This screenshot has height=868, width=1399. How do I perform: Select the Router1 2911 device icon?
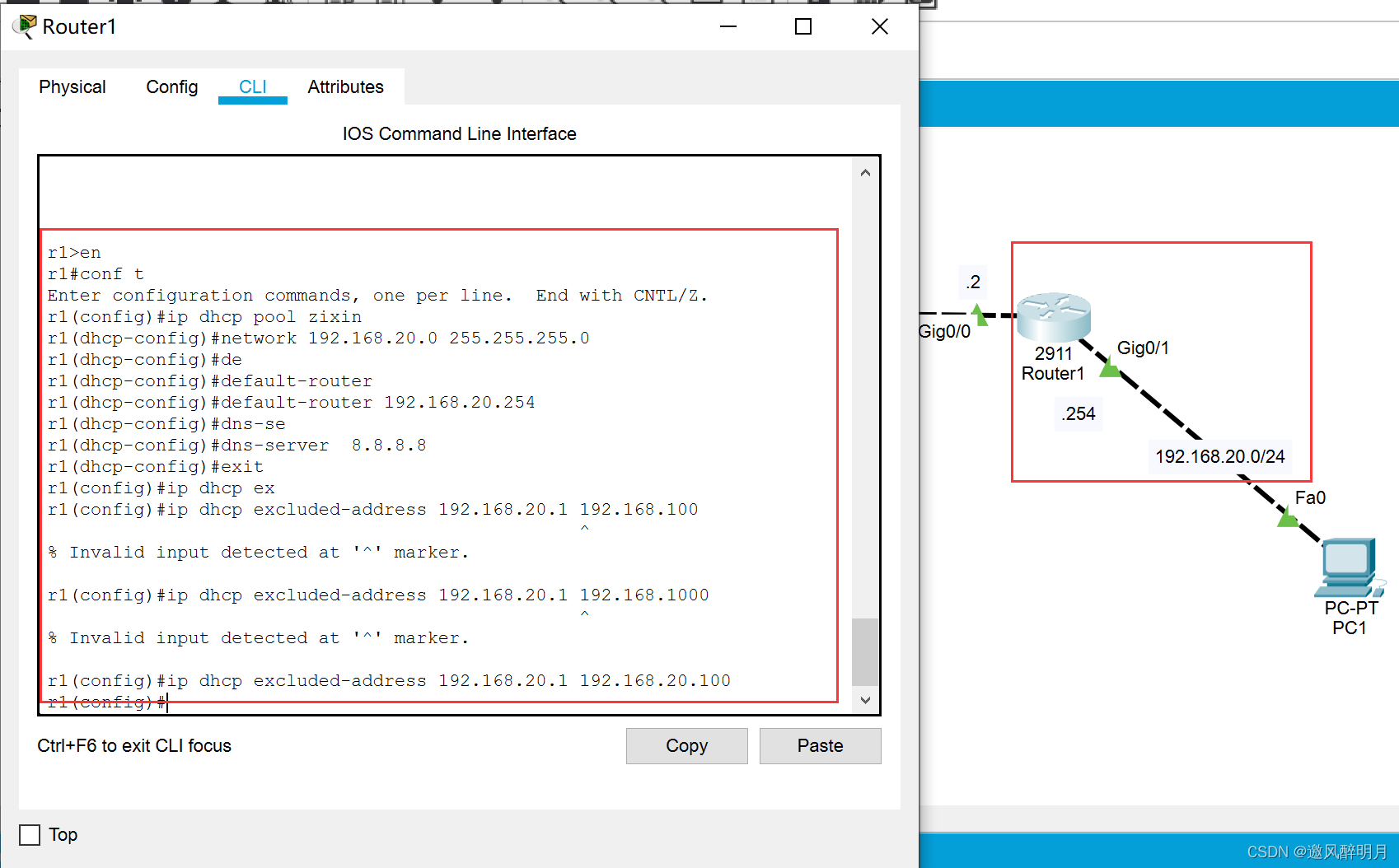[x=1054, y=316]
